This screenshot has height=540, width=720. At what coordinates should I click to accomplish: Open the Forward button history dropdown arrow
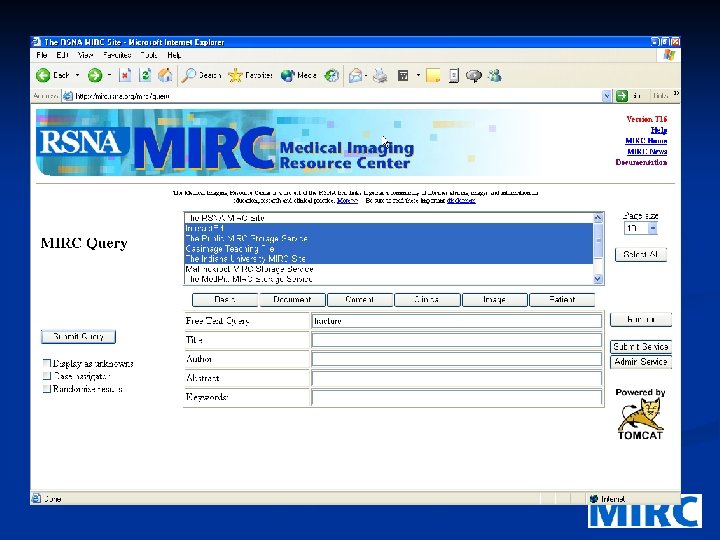coord(109,75)
